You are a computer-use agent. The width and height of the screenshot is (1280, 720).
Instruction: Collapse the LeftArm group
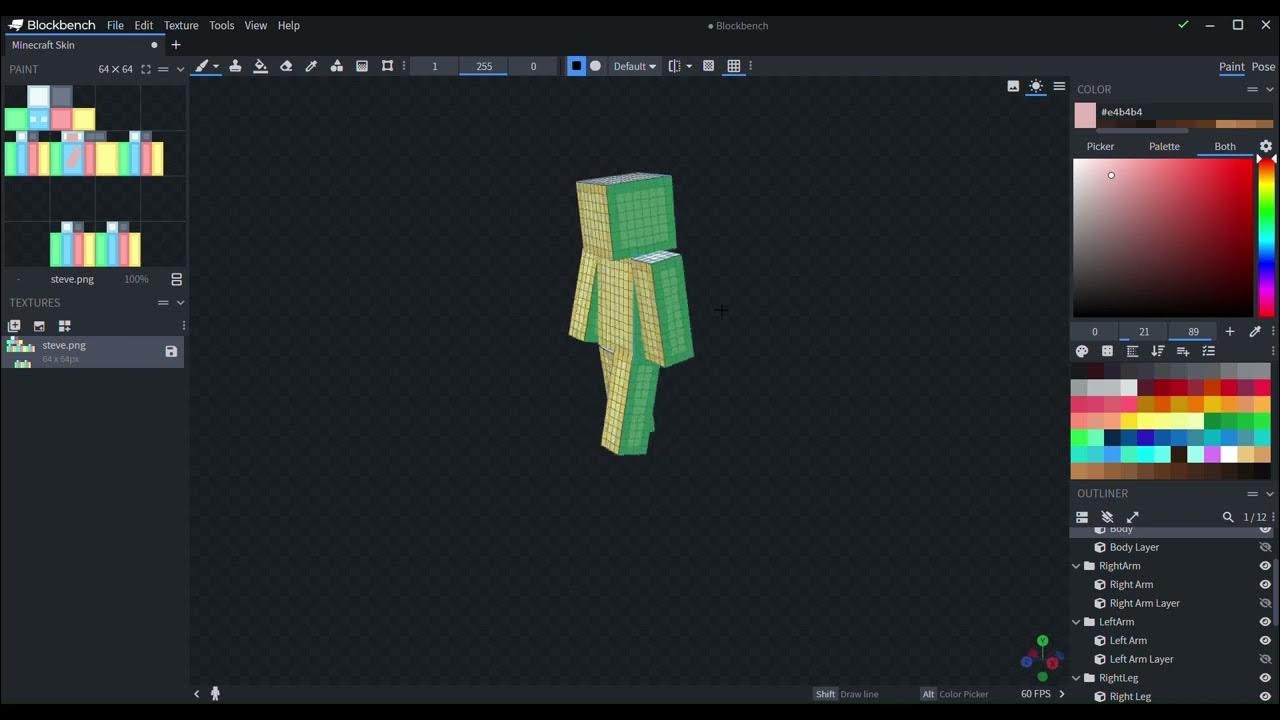pyautogui.click(x=1077, y=622)
